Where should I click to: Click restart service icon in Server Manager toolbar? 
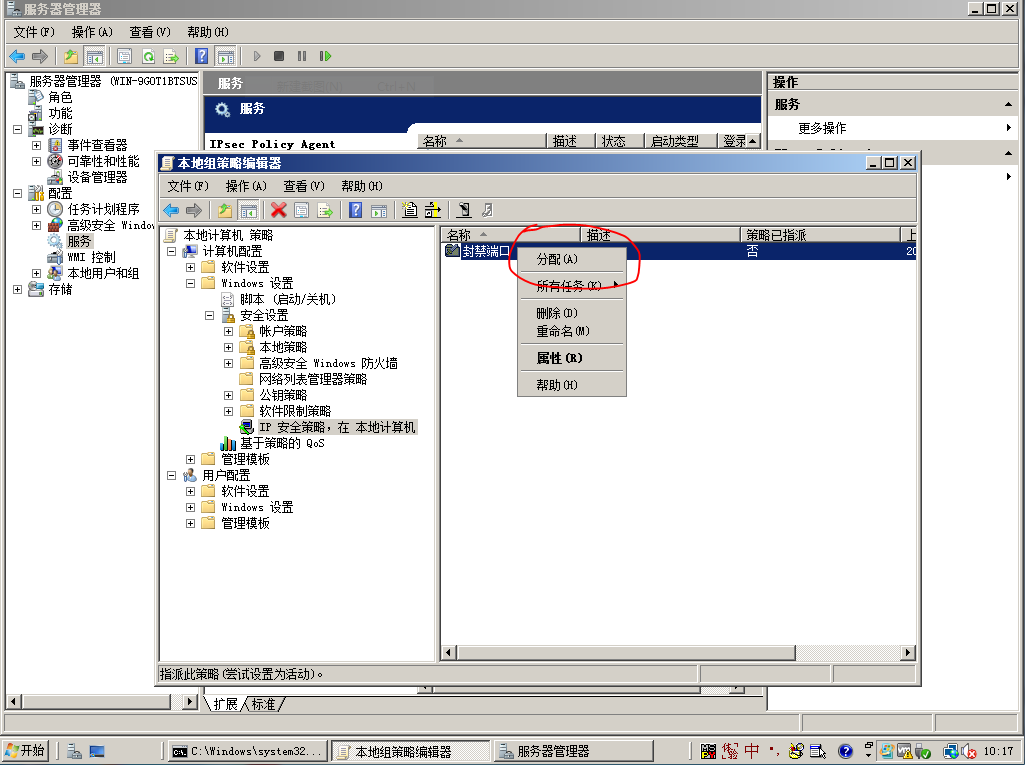325,57
